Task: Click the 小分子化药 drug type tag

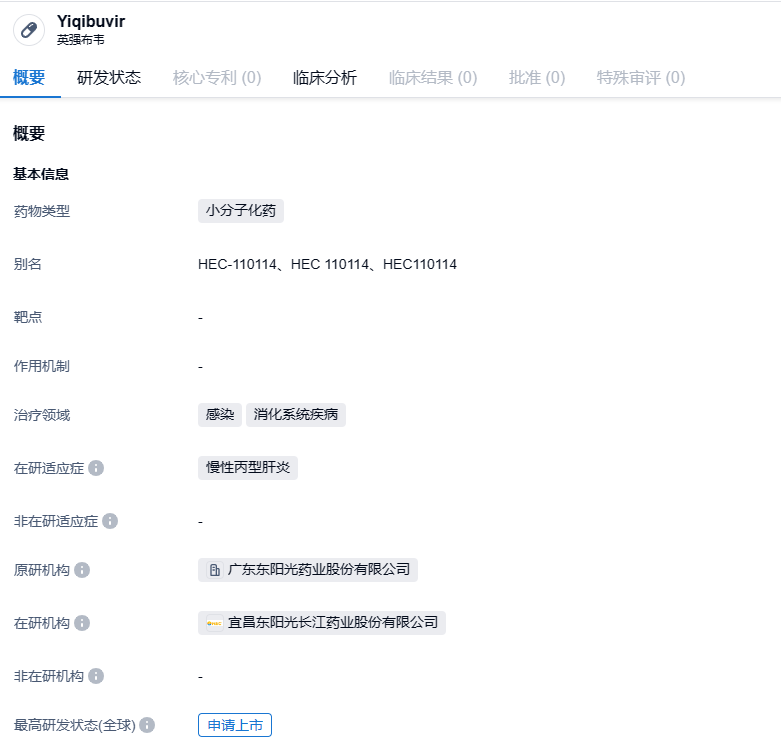Action: pos(241,211)
